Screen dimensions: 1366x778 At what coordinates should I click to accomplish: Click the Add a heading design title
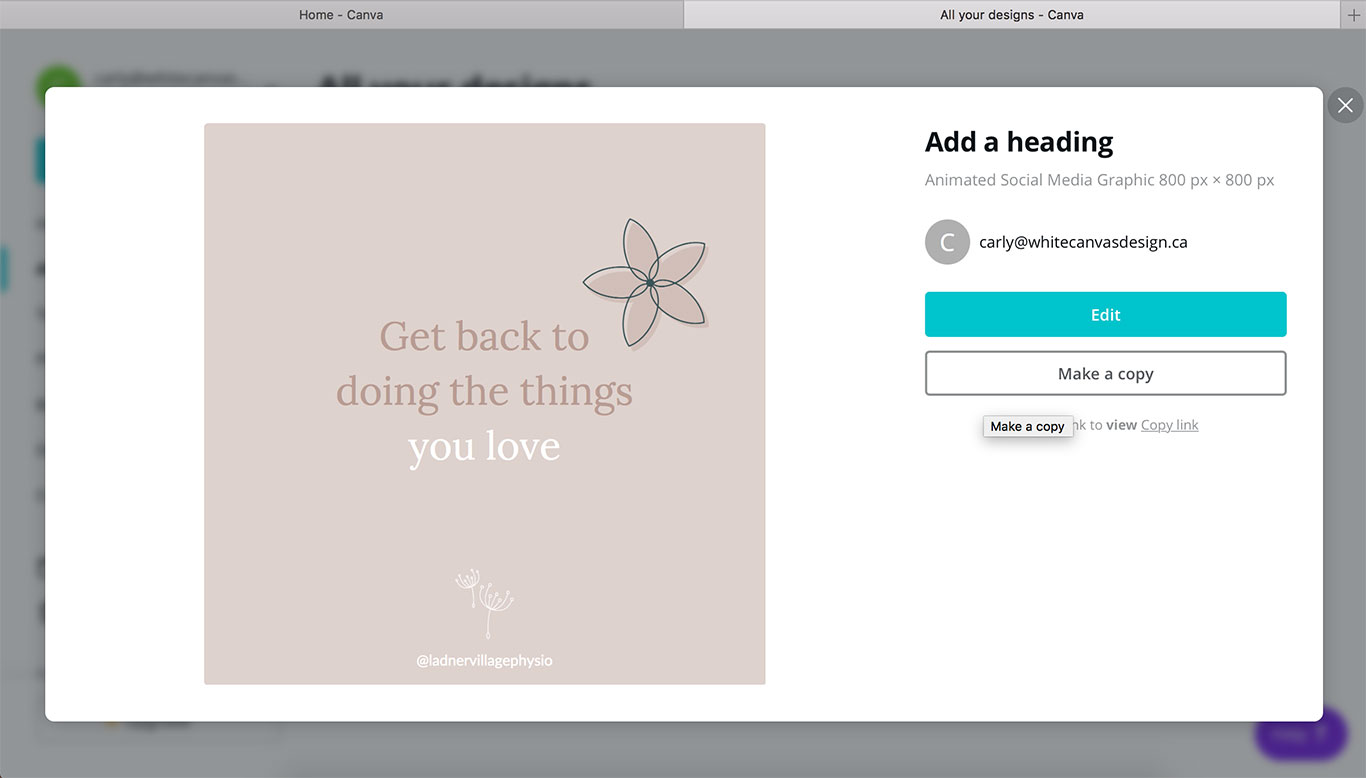[1019, 142]
